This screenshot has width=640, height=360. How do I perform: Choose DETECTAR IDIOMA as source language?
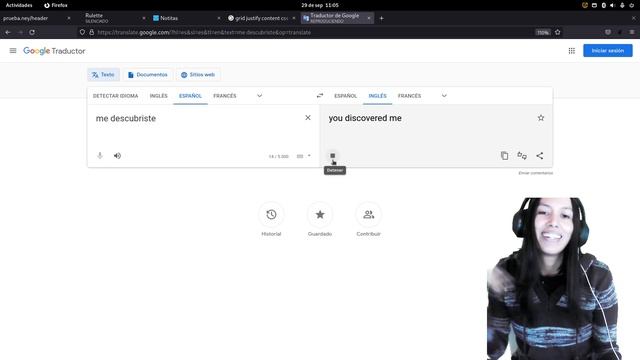click(x=116, y=96)
